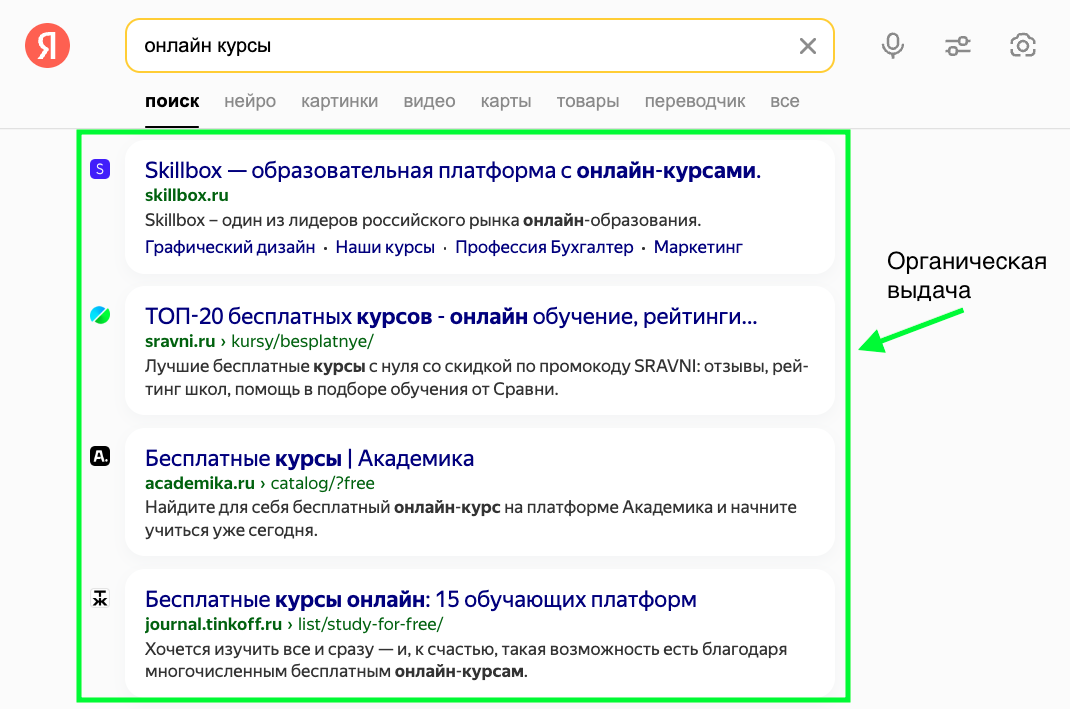Open 'Графический дизайн' sitelink
Image resolution: width=1070 pixels, height=709 pixels.
[230, 247]
